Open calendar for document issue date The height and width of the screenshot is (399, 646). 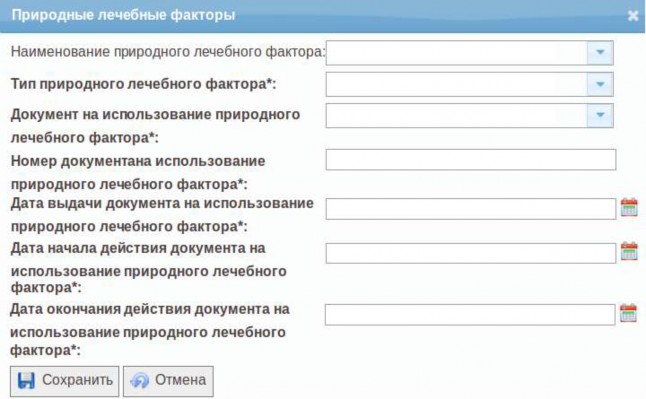pos(629,207)
